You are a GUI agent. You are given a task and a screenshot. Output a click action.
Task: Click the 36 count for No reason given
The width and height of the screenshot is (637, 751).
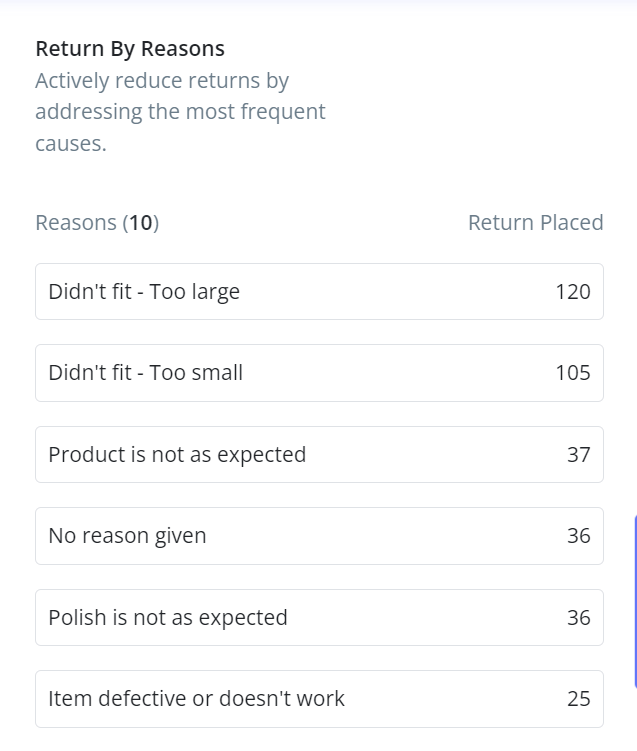point(579,536)
